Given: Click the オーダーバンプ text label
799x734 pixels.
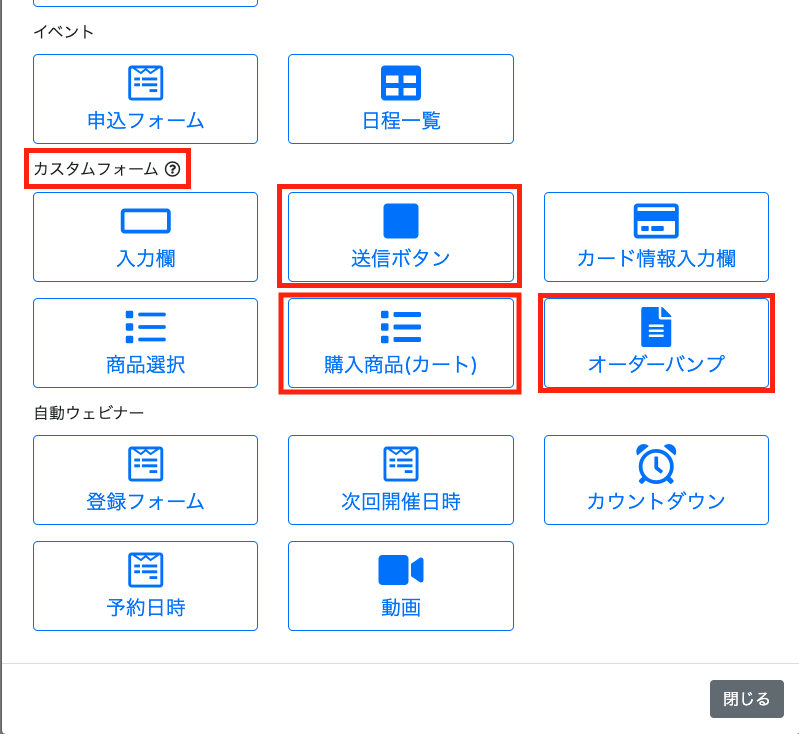Looking at the screenshot, I should pyautogui.click(x=656, y=365).
